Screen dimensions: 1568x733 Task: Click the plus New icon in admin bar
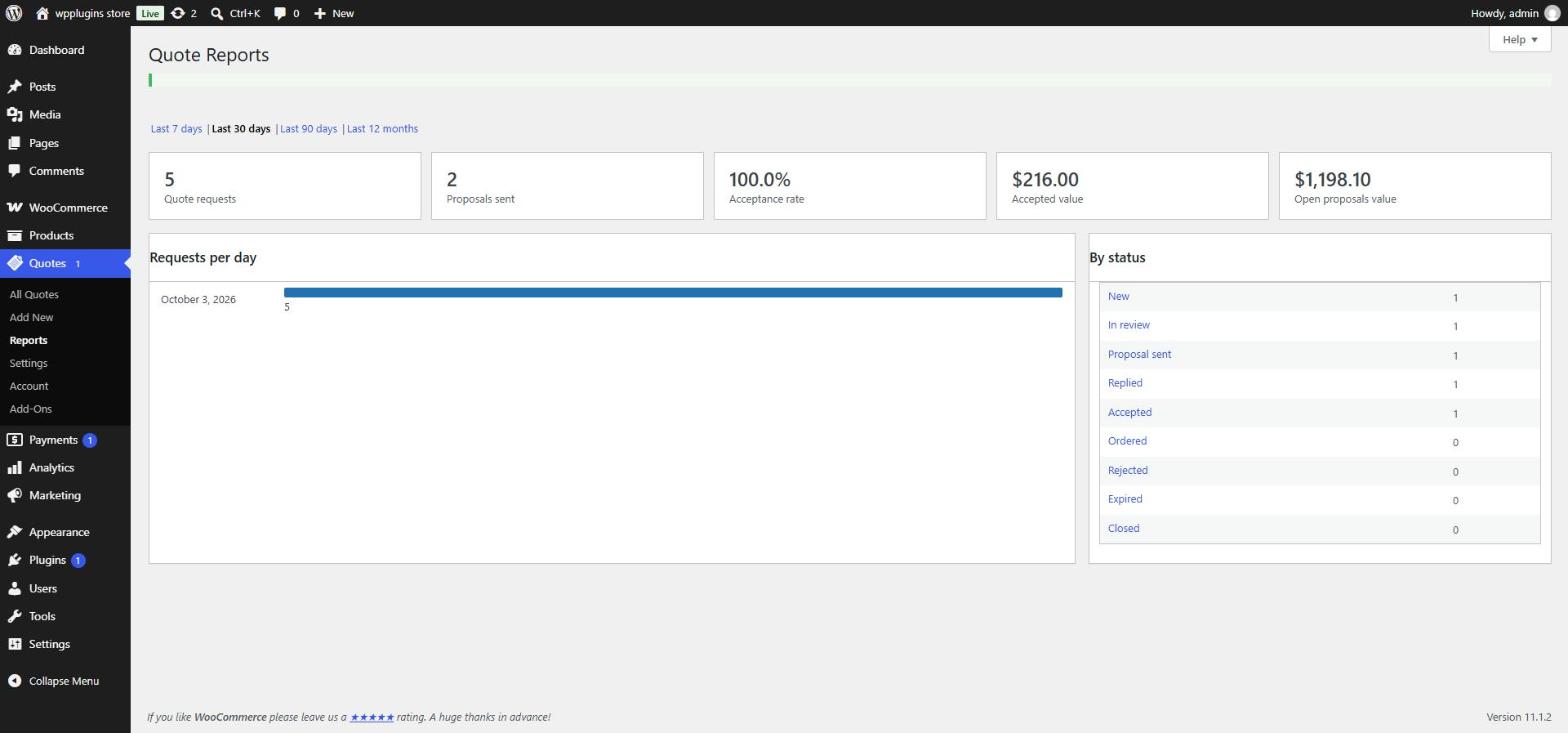[320, 13]
